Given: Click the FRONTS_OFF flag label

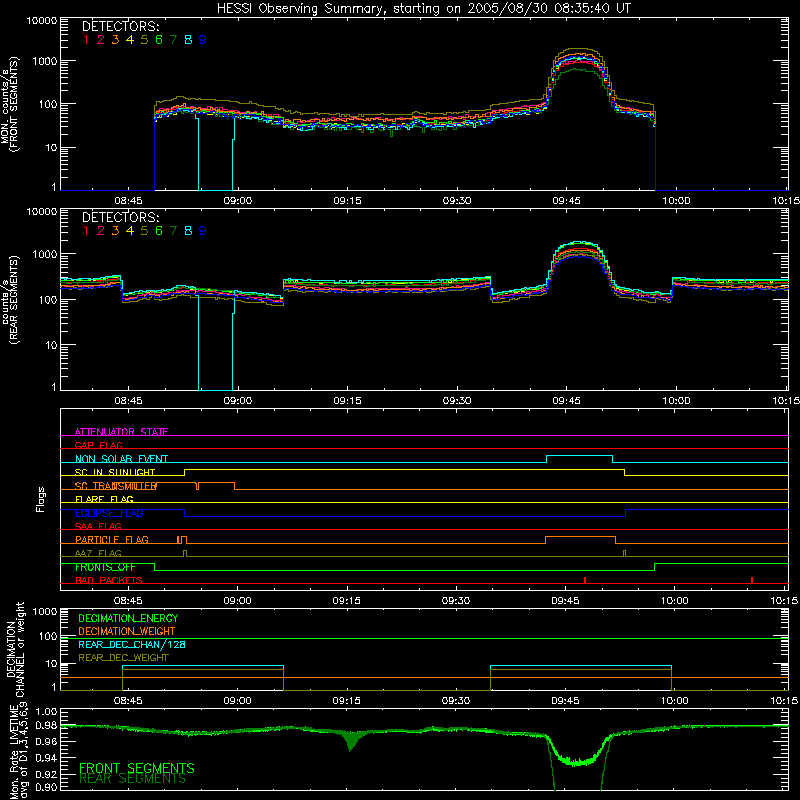Looking at the screenshot, I should click(105, 567).
